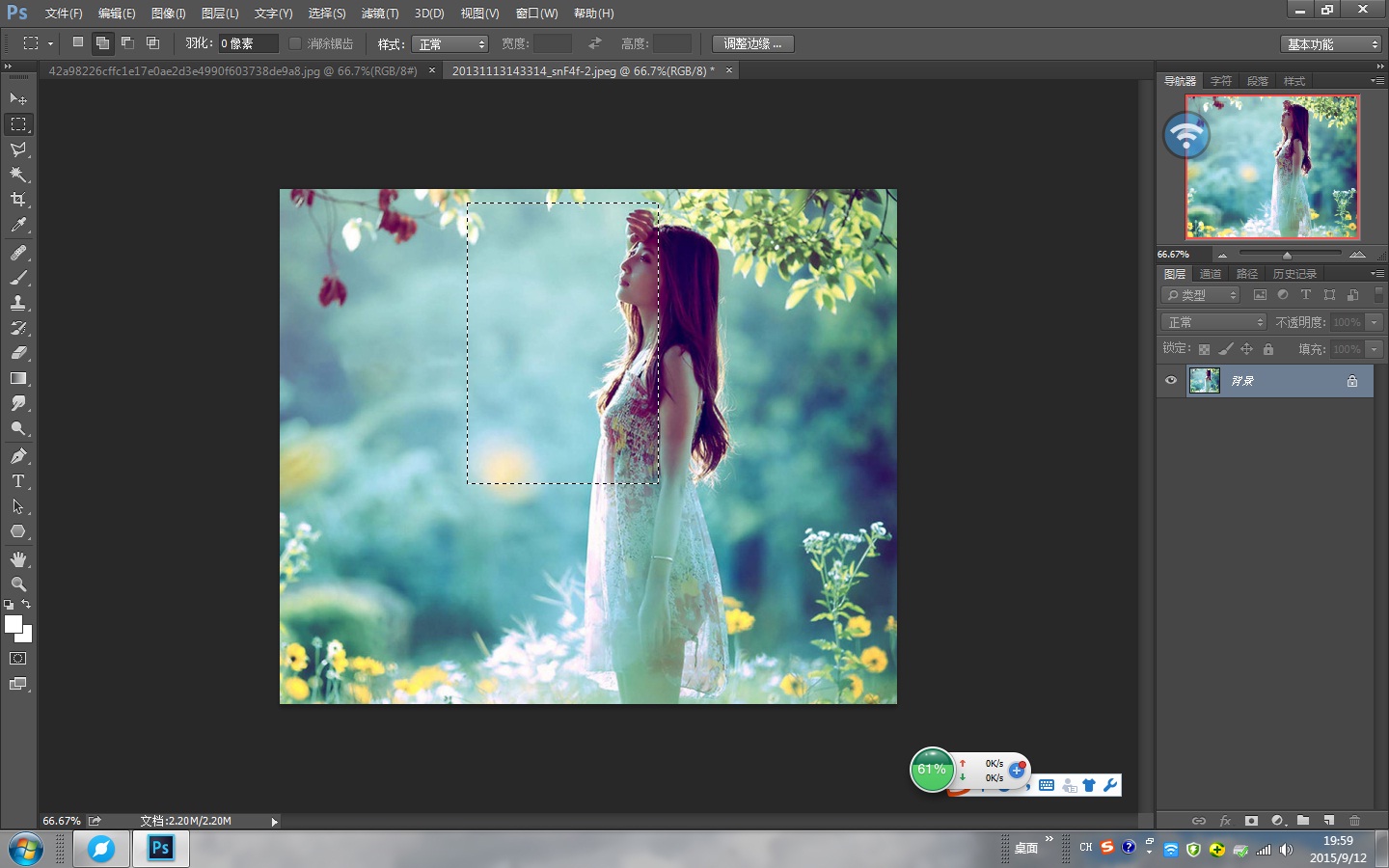Screen dimensions: 1389x868
Task: Select the Healing Brush tool
Action: 18,253
